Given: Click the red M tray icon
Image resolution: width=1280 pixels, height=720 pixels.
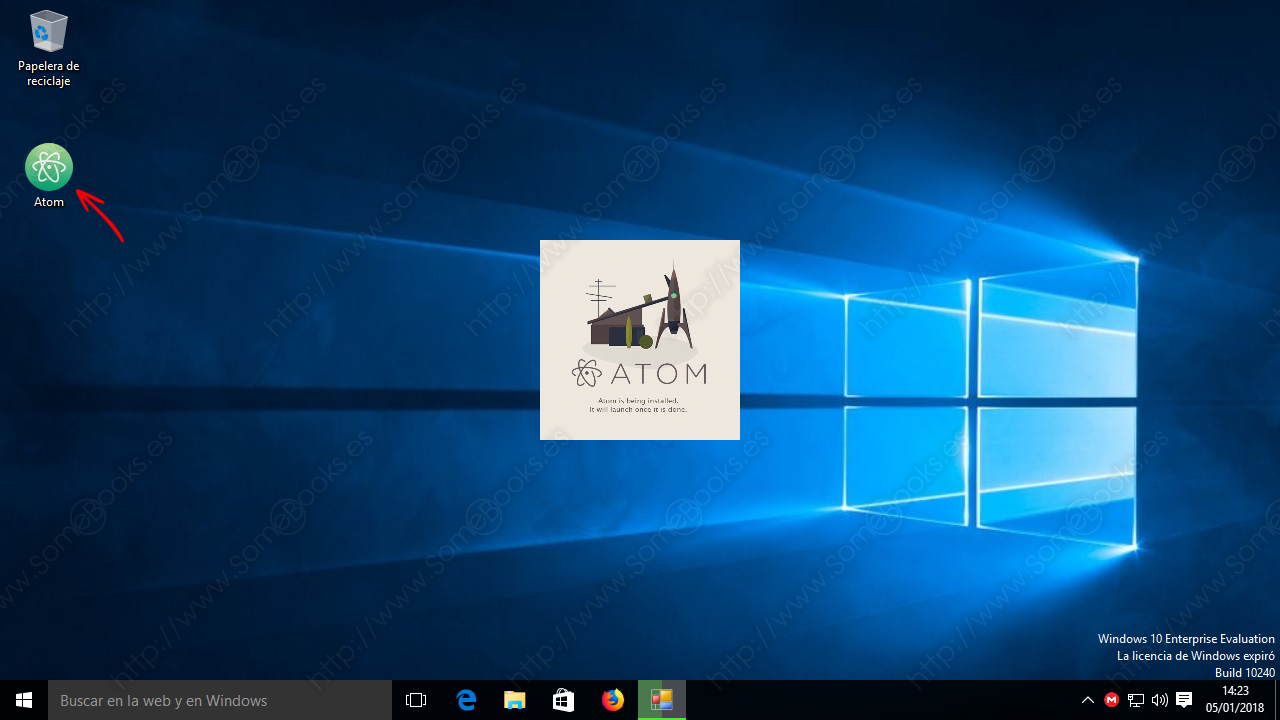Looking at the screenshot, I should coord(1111,700).
